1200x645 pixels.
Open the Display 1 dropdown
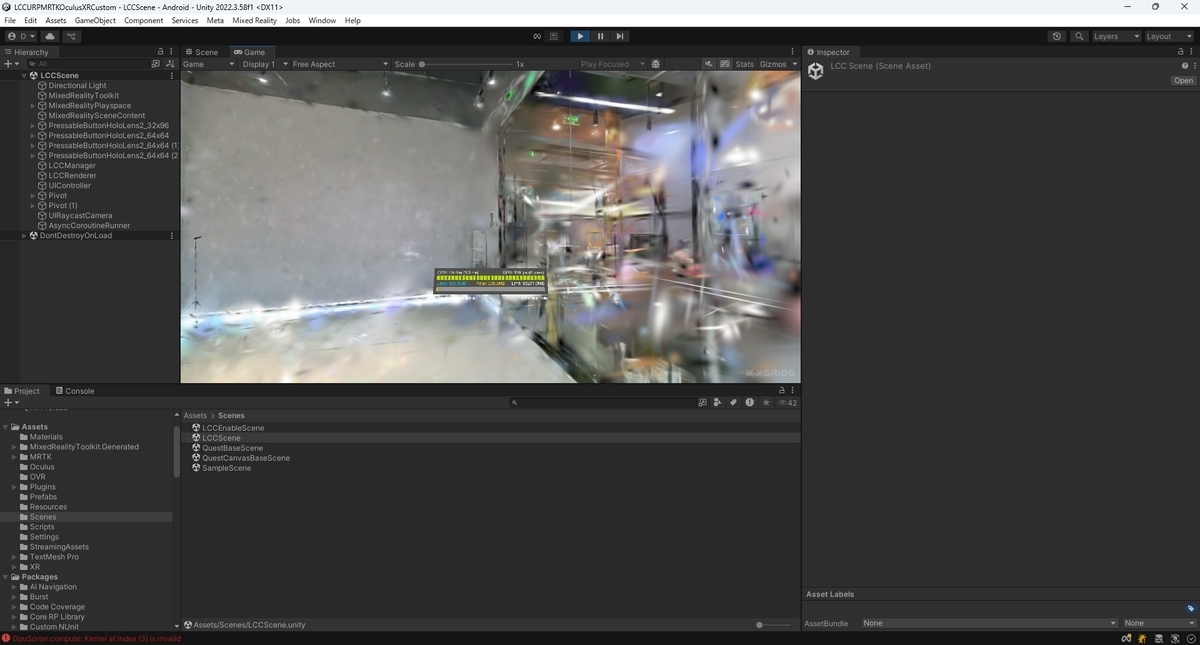click(265, 64)
